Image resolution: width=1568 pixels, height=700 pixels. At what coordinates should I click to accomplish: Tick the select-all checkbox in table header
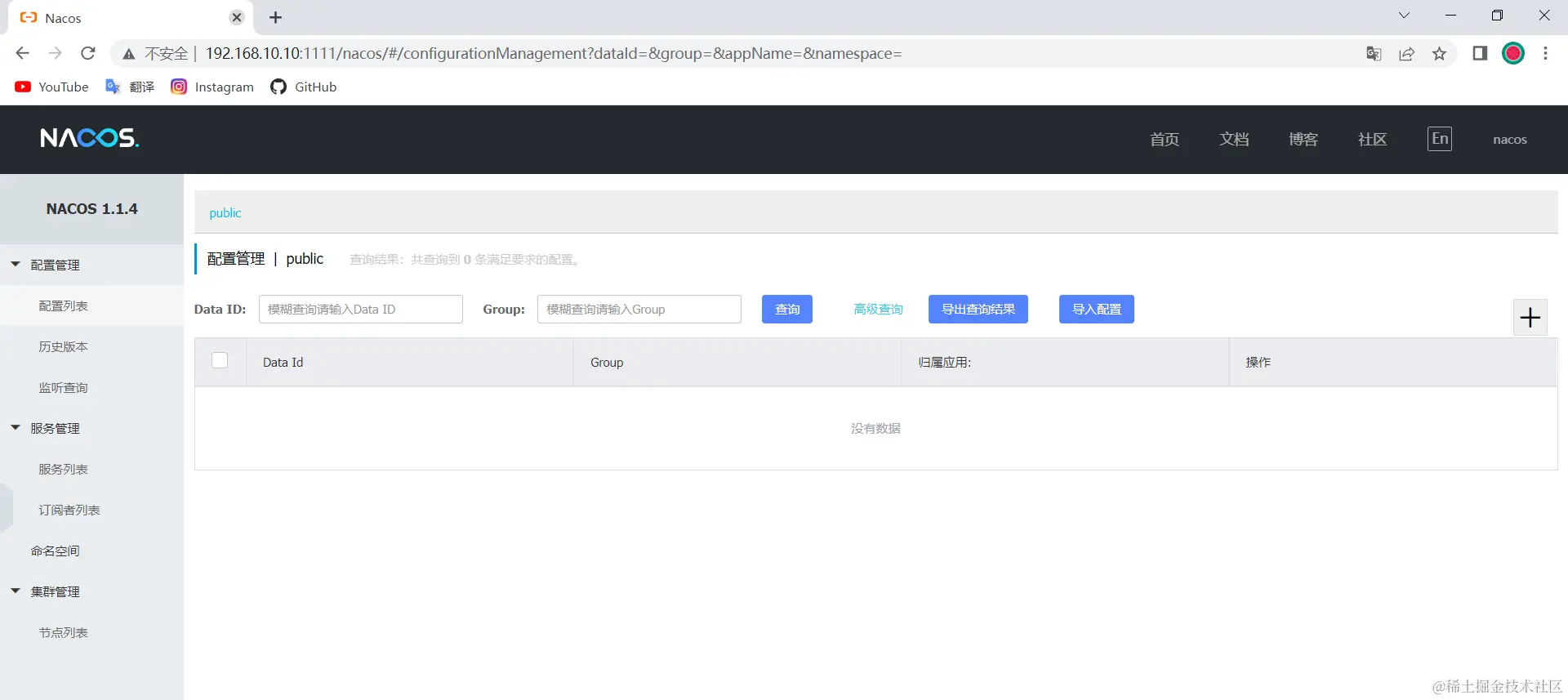220,360
